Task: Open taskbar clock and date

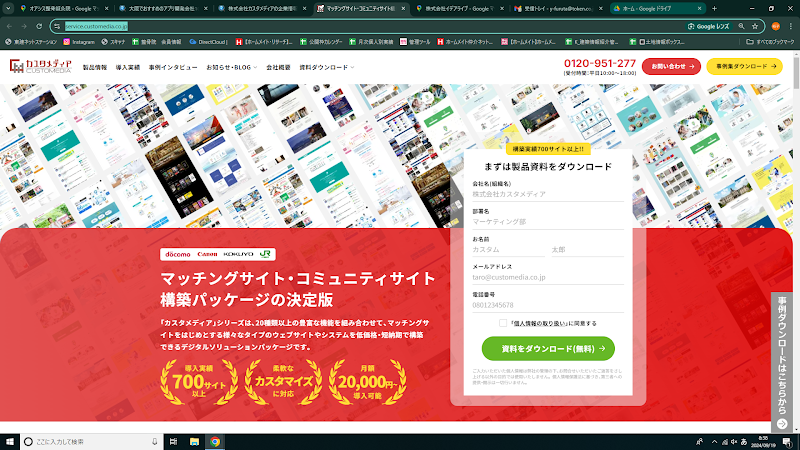Action: tap(763, 442)
